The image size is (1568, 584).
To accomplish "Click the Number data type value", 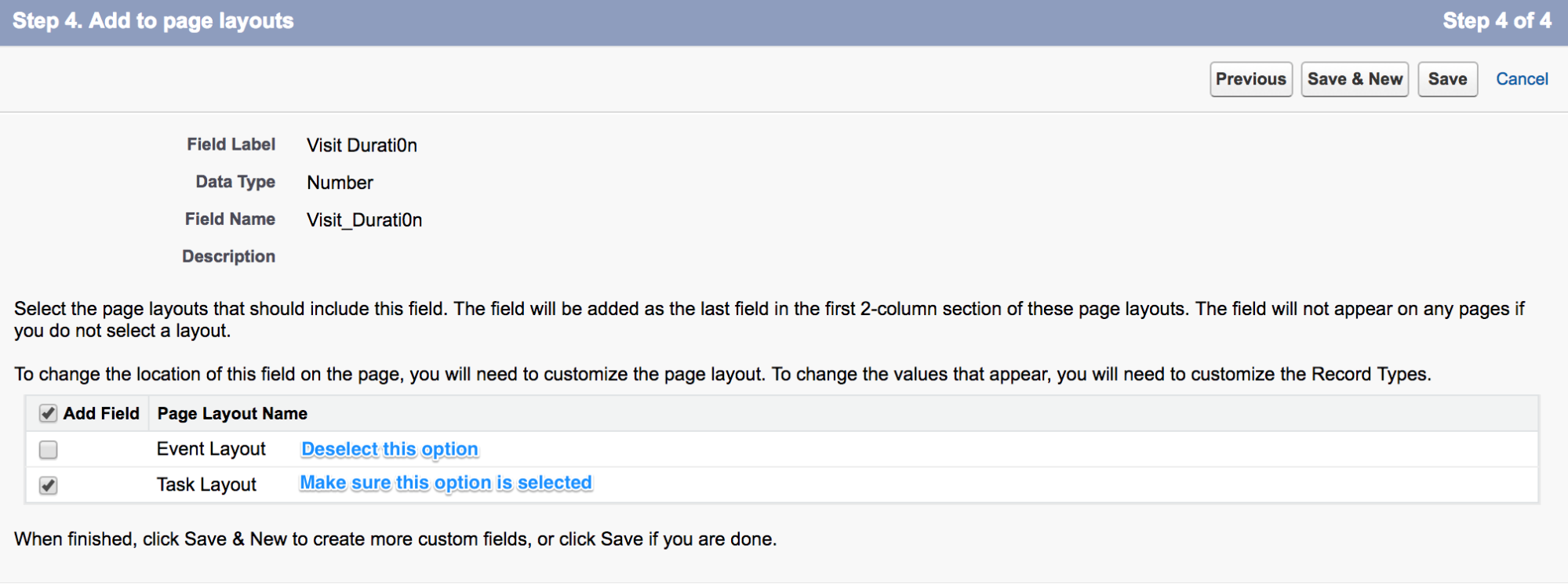I will point(340,183).
